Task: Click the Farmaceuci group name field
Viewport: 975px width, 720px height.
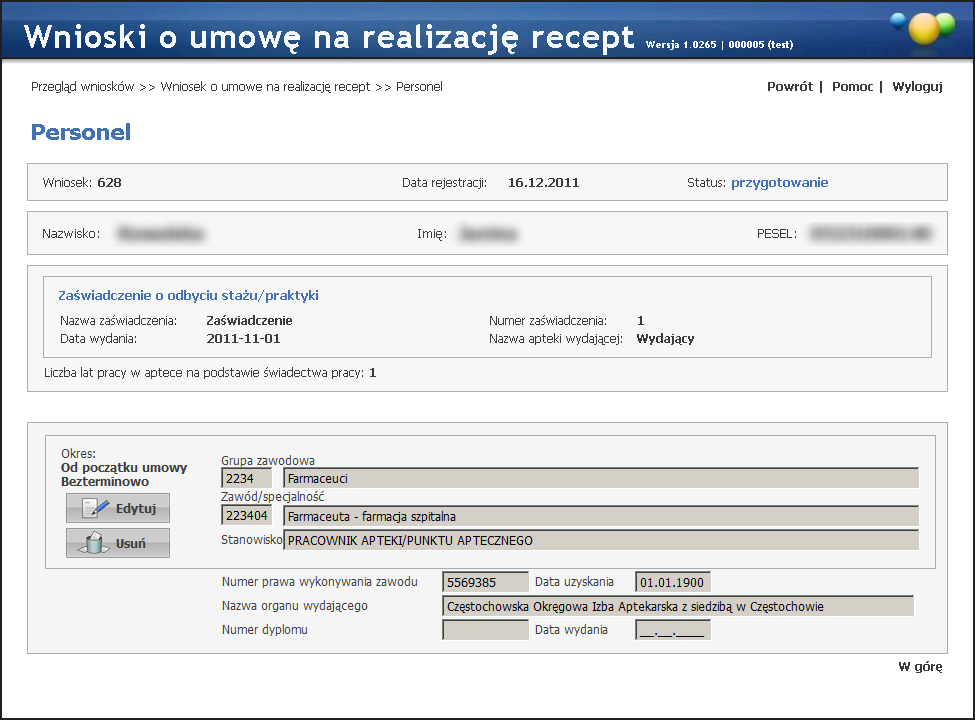Action: tap(601, 478)
